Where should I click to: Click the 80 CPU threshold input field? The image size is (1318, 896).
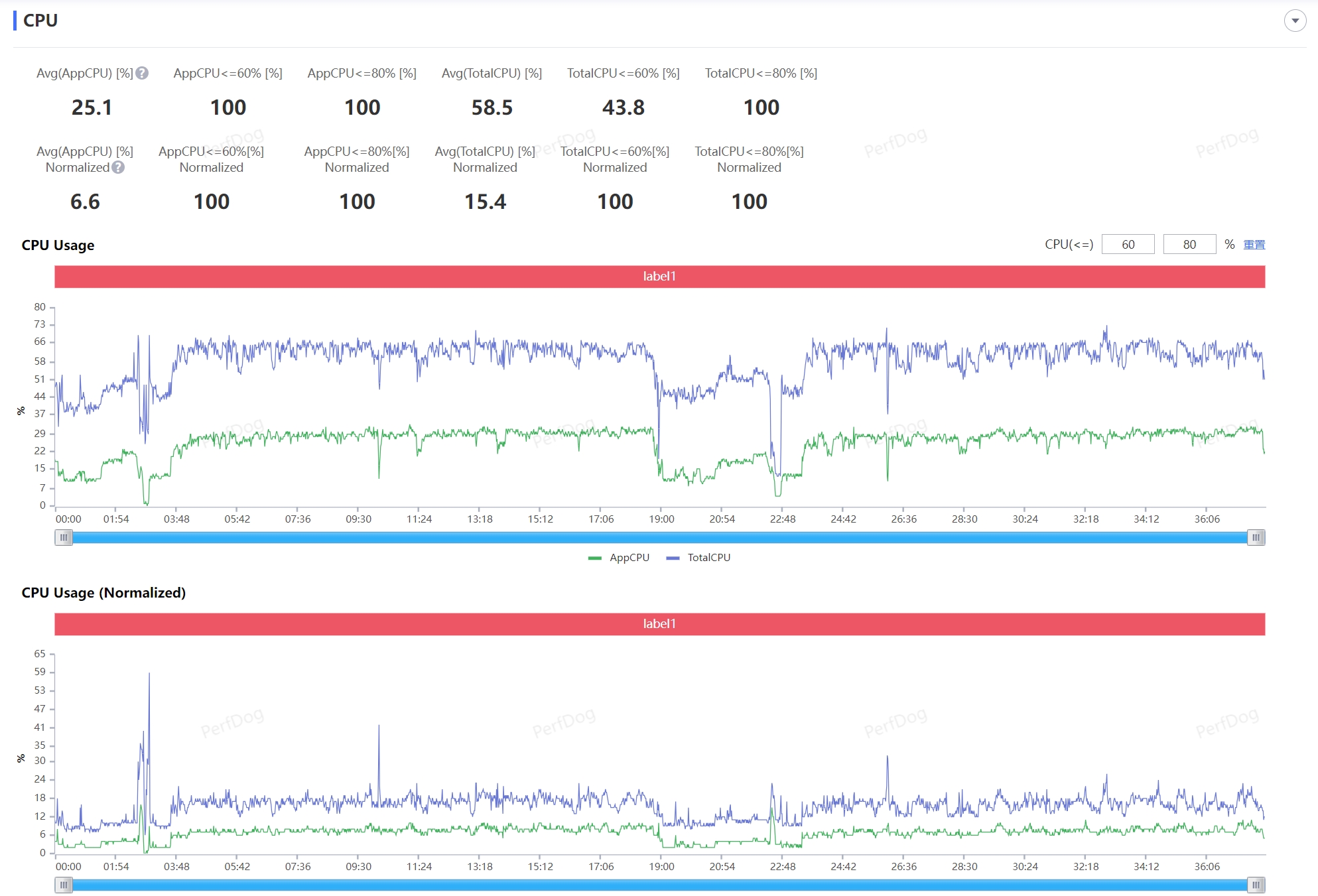[x=1189, y=245]
